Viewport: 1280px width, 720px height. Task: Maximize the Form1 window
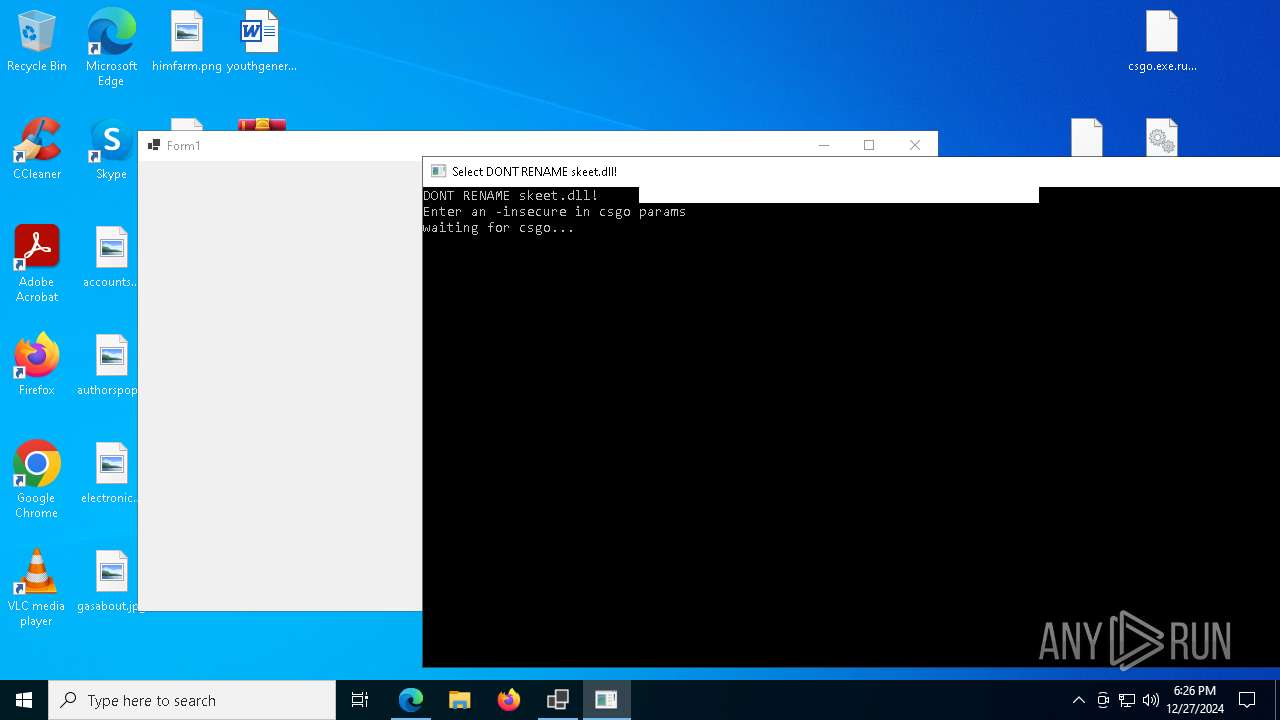coord(869,145)
